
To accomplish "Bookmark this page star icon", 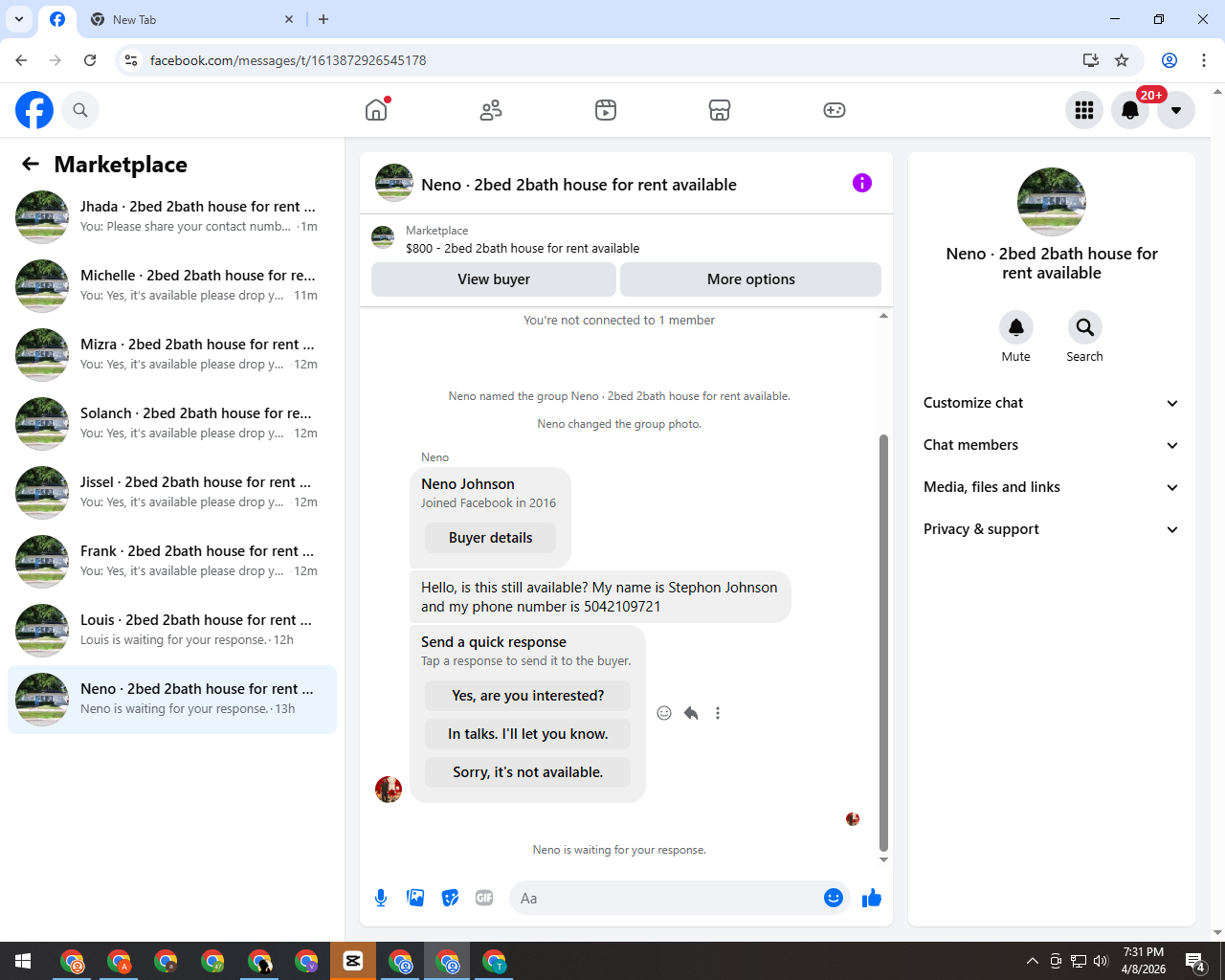I will [1122, 60].
